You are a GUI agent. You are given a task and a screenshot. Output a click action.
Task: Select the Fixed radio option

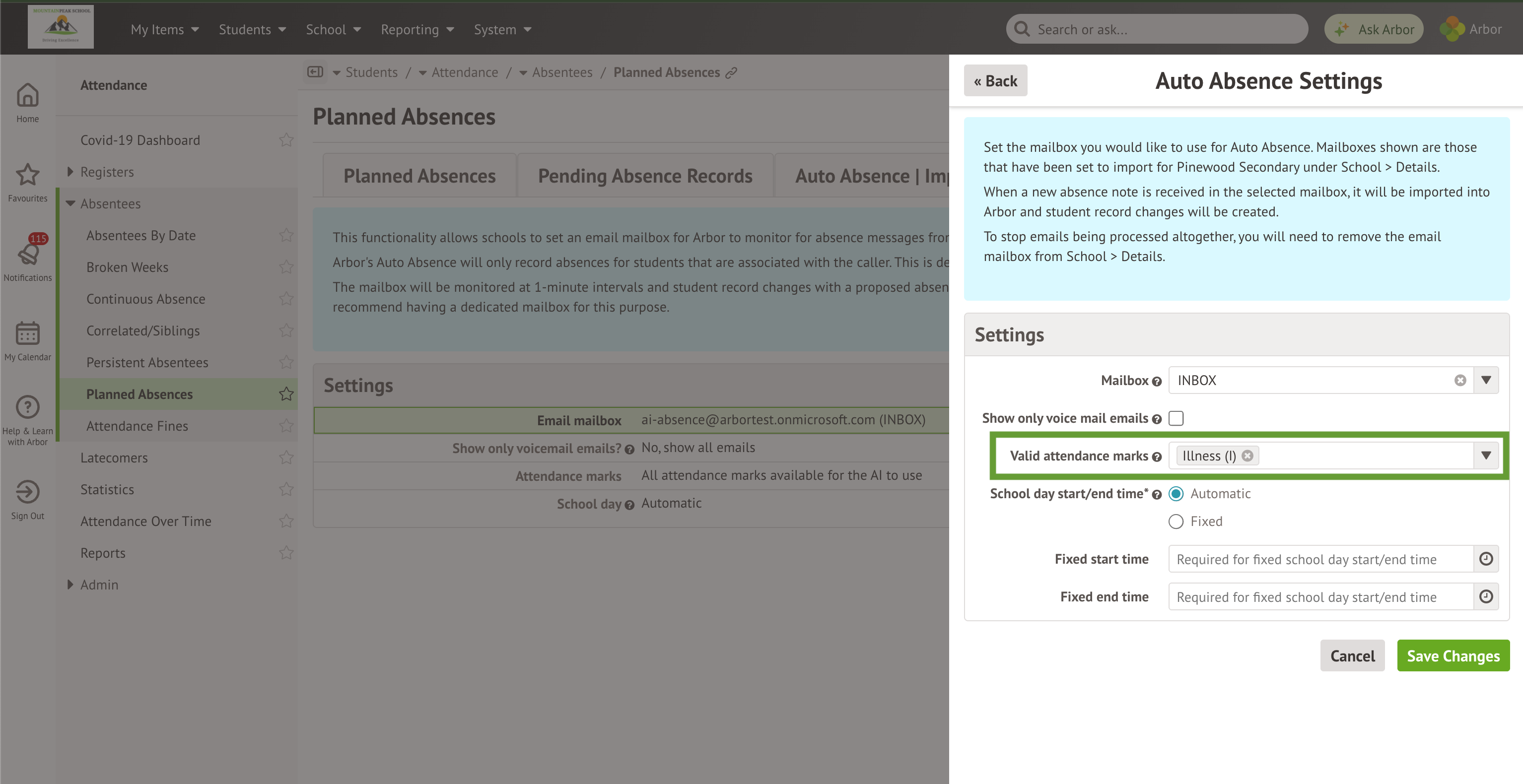(x=1176, y=522)
